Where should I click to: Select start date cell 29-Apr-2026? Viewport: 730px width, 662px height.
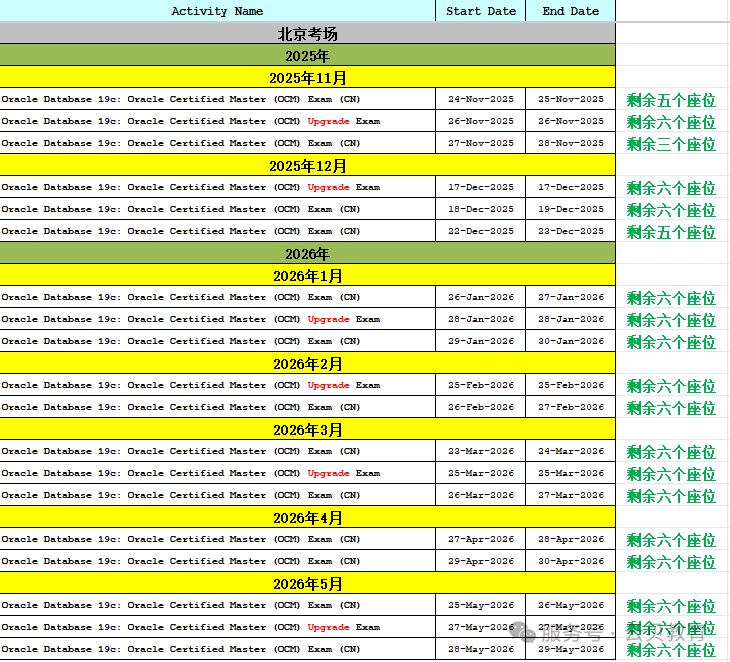pyautogui.click(x=480, y=561)
